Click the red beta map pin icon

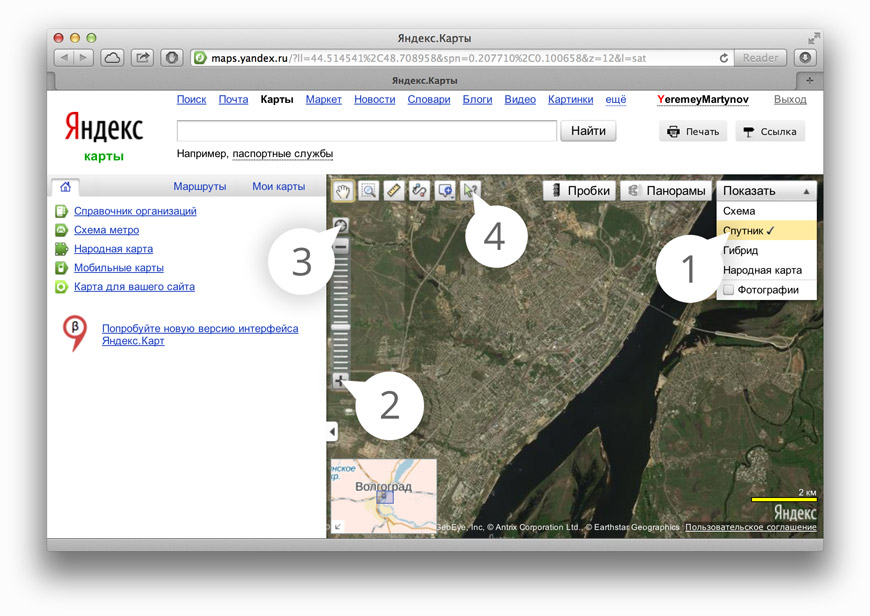click(x=75, y=333)
